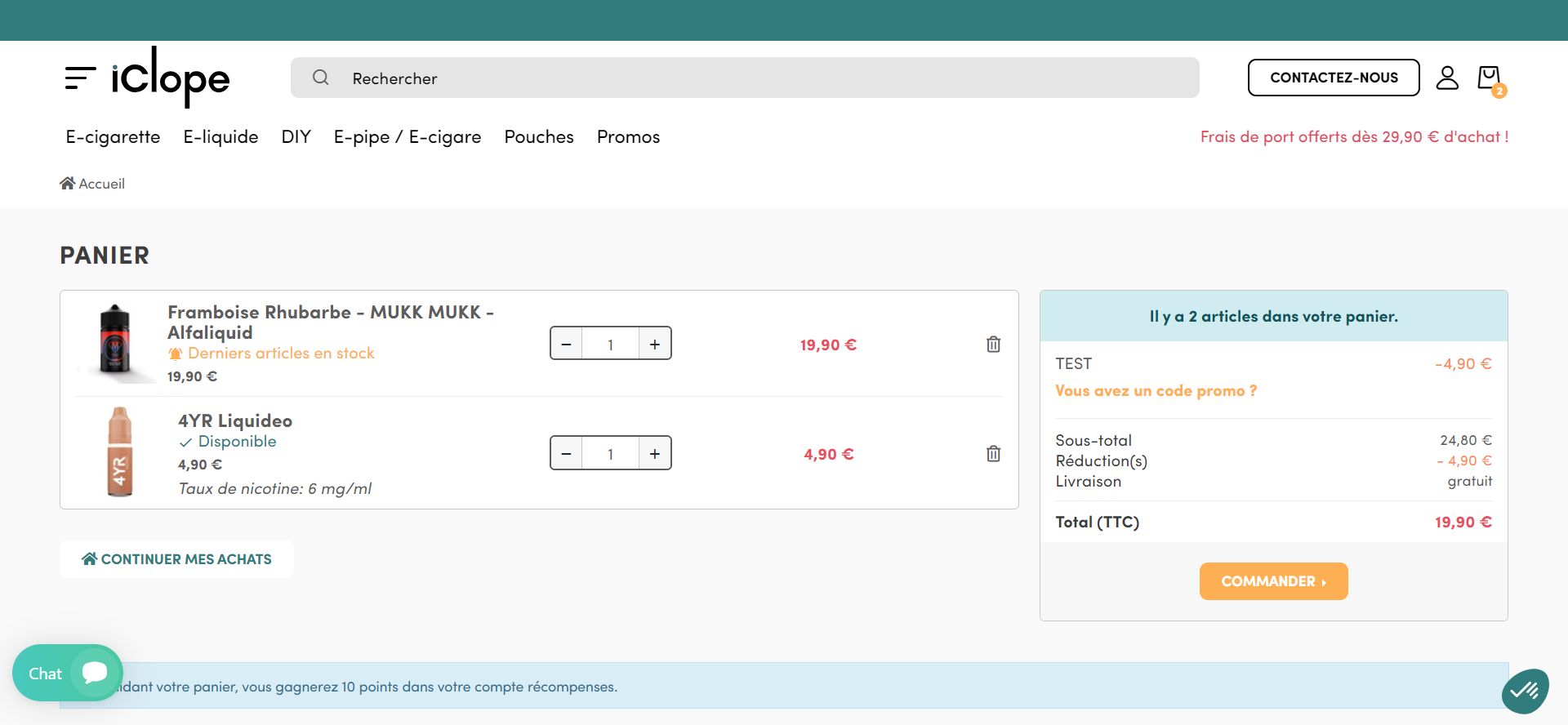Open the E-cigarette menu
This screenshot has width=1568, height=725.
click(x=113, y=136)
